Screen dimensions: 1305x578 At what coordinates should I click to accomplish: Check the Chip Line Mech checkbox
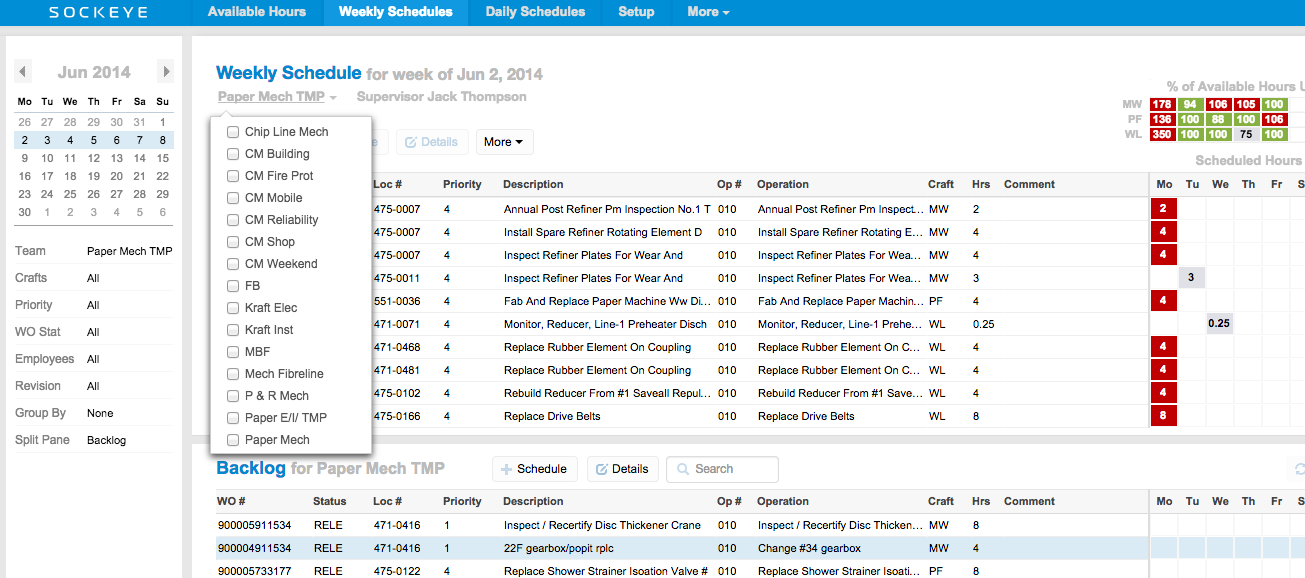(232, 131)
